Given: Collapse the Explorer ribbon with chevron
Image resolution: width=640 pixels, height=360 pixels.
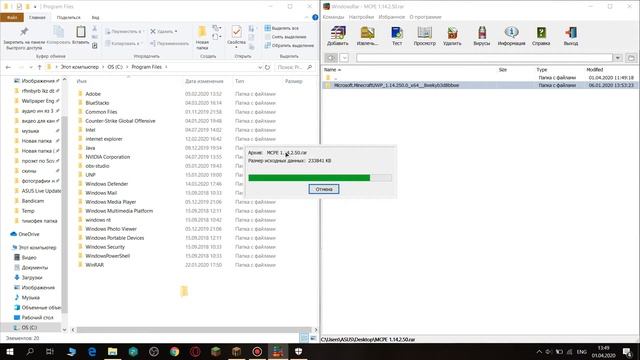Looking at the screenshot, I should (307, 18).
